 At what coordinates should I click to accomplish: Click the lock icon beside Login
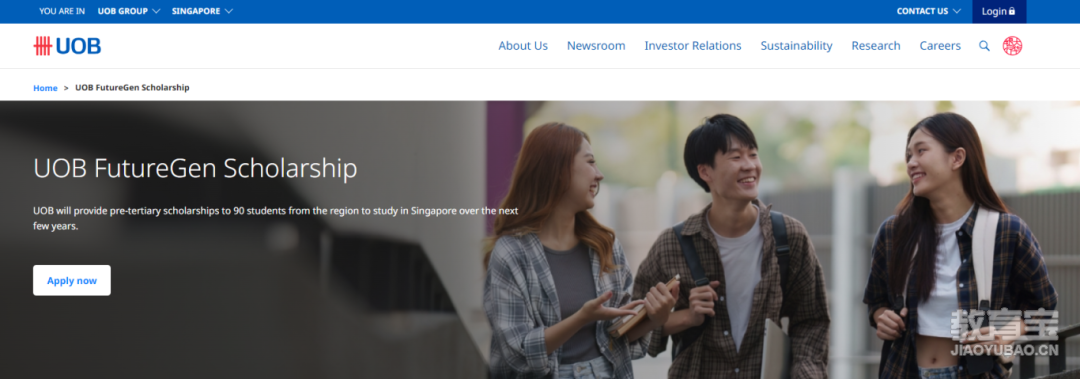[x=1012, y=11]
